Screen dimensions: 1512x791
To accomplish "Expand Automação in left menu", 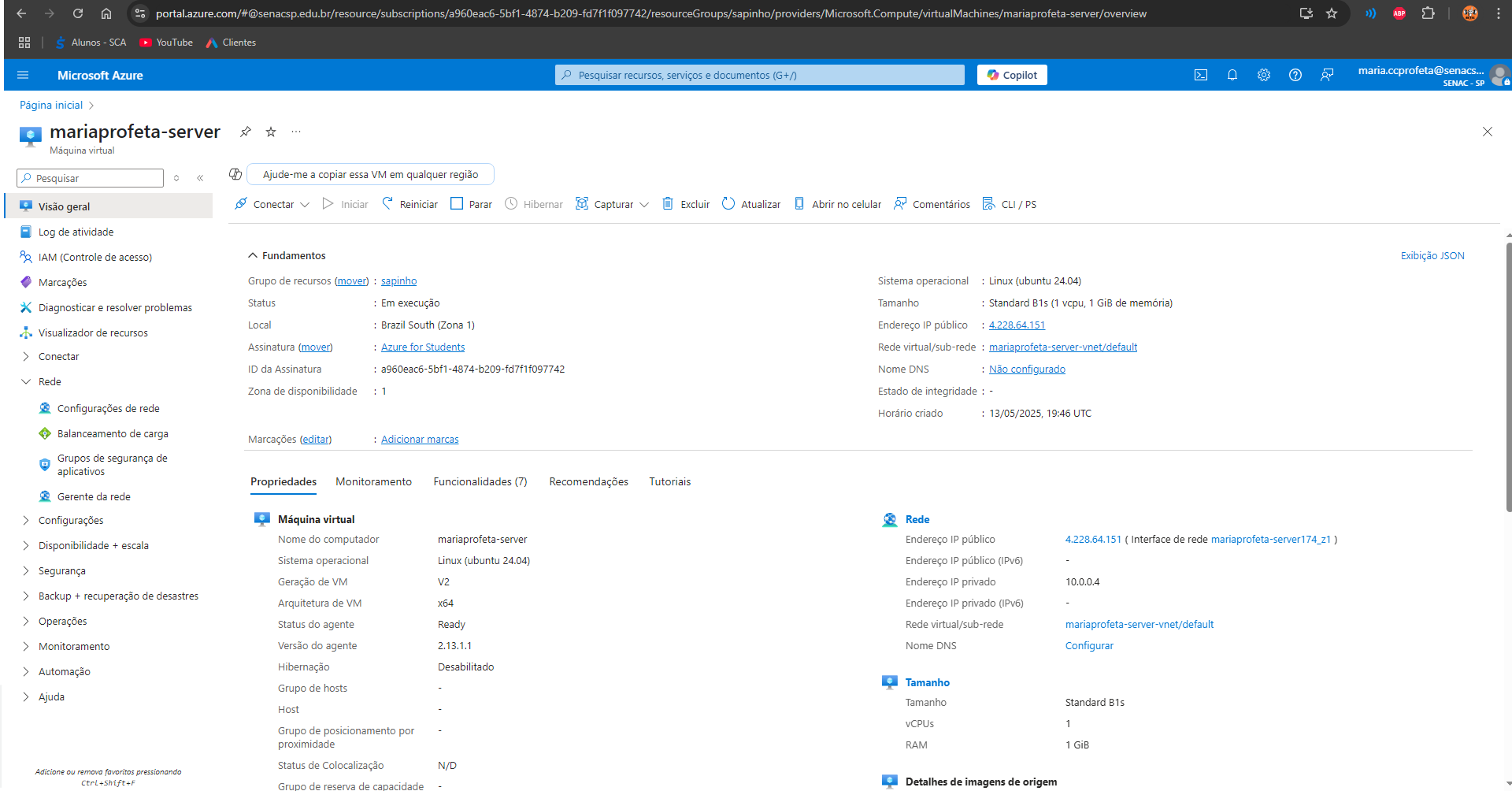I will [x=26, y=671].
